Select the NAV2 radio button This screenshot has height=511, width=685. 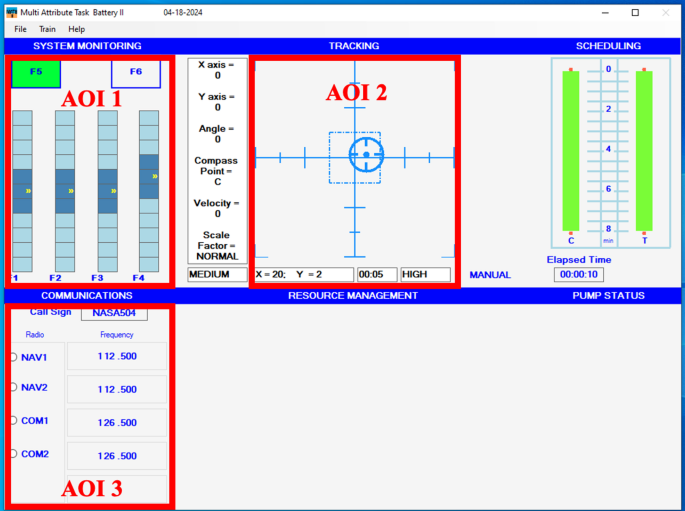[x=13, y=388]
